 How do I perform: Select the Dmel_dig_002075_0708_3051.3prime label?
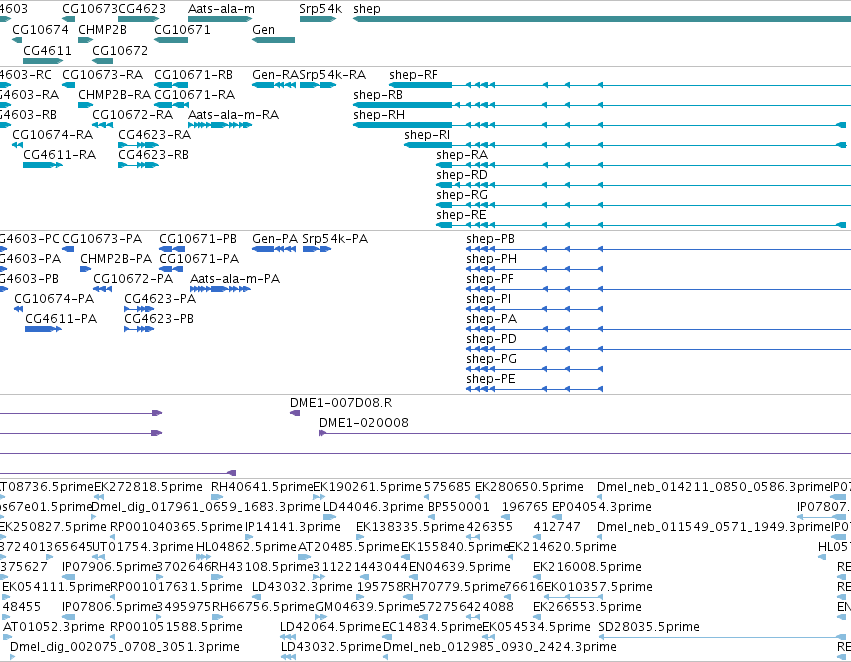click(x=125, y=647)
